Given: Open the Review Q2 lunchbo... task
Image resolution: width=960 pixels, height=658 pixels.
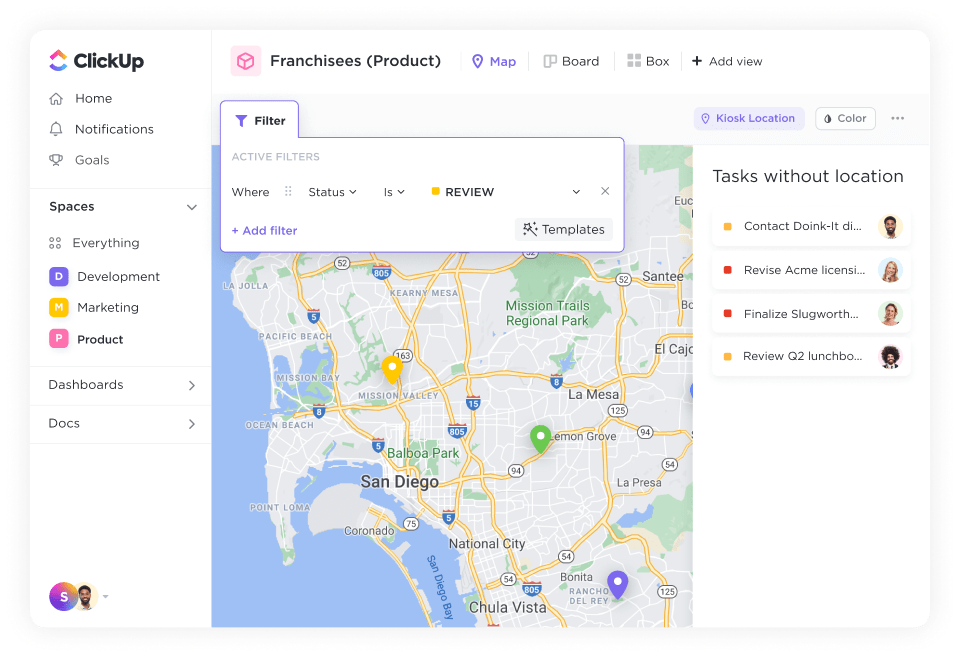Looking at the screenshot, I should point(811,356).
